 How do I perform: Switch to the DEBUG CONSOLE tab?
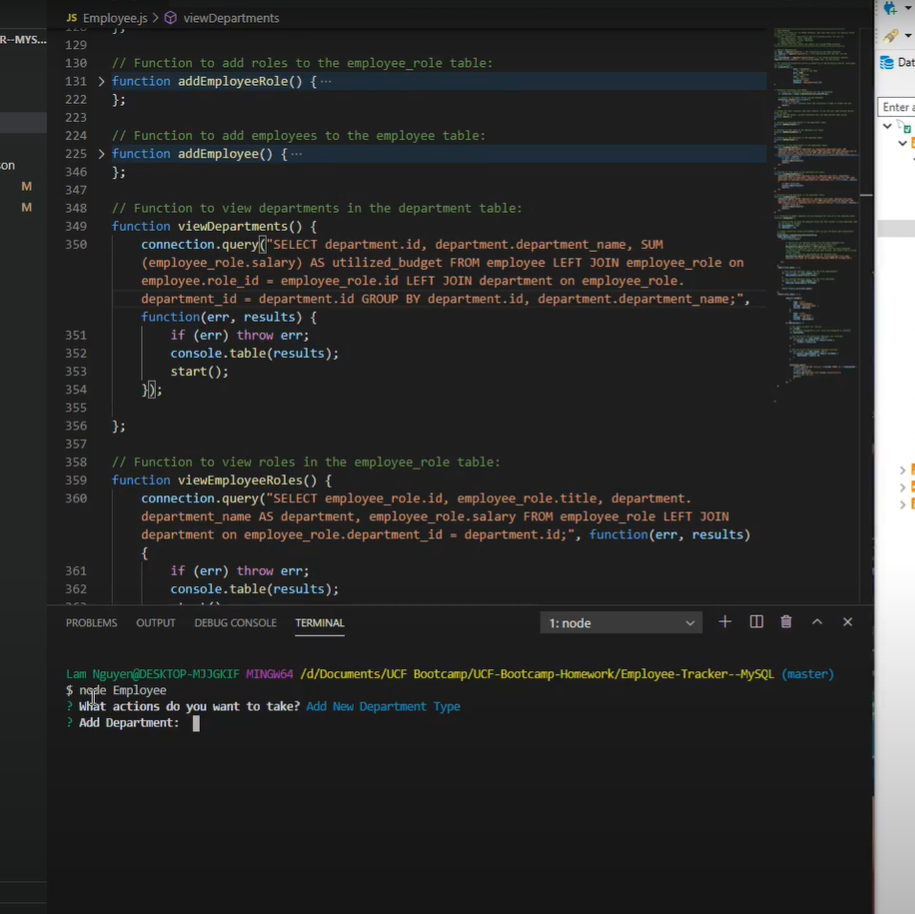point(235,623)
